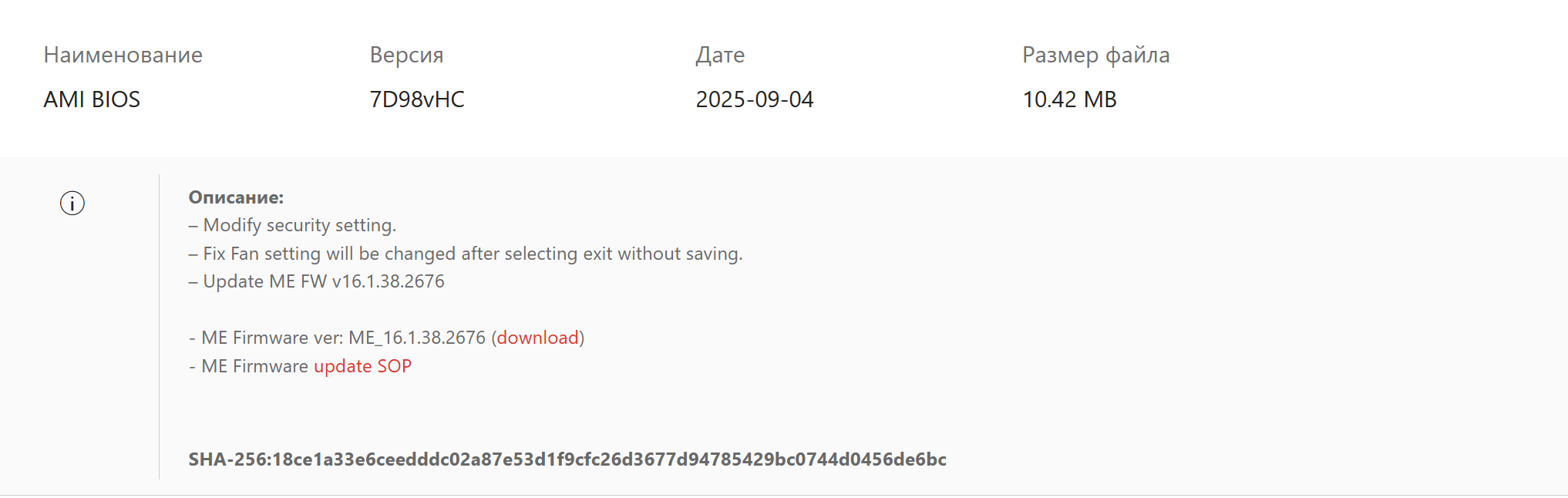Click the Наименование column header
1568x498 pixels.
[x=123, y=55]
